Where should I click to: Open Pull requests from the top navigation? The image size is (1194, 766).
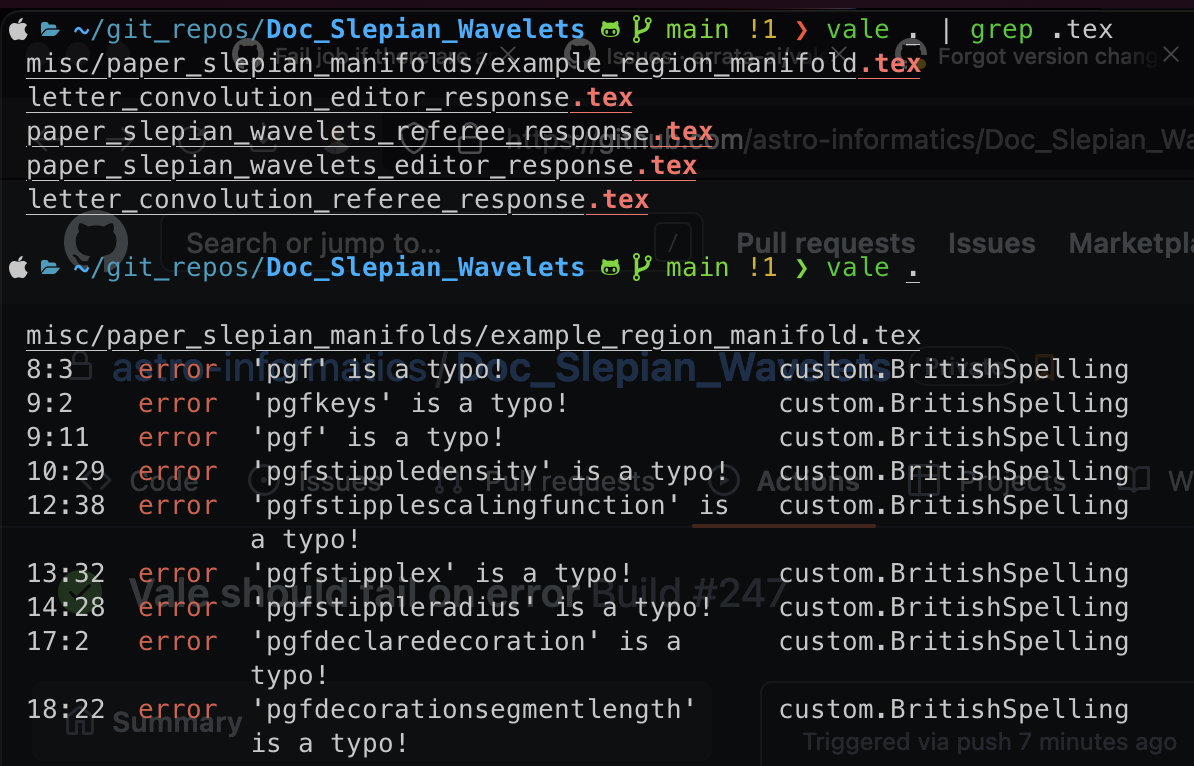[x=825, y=243]
